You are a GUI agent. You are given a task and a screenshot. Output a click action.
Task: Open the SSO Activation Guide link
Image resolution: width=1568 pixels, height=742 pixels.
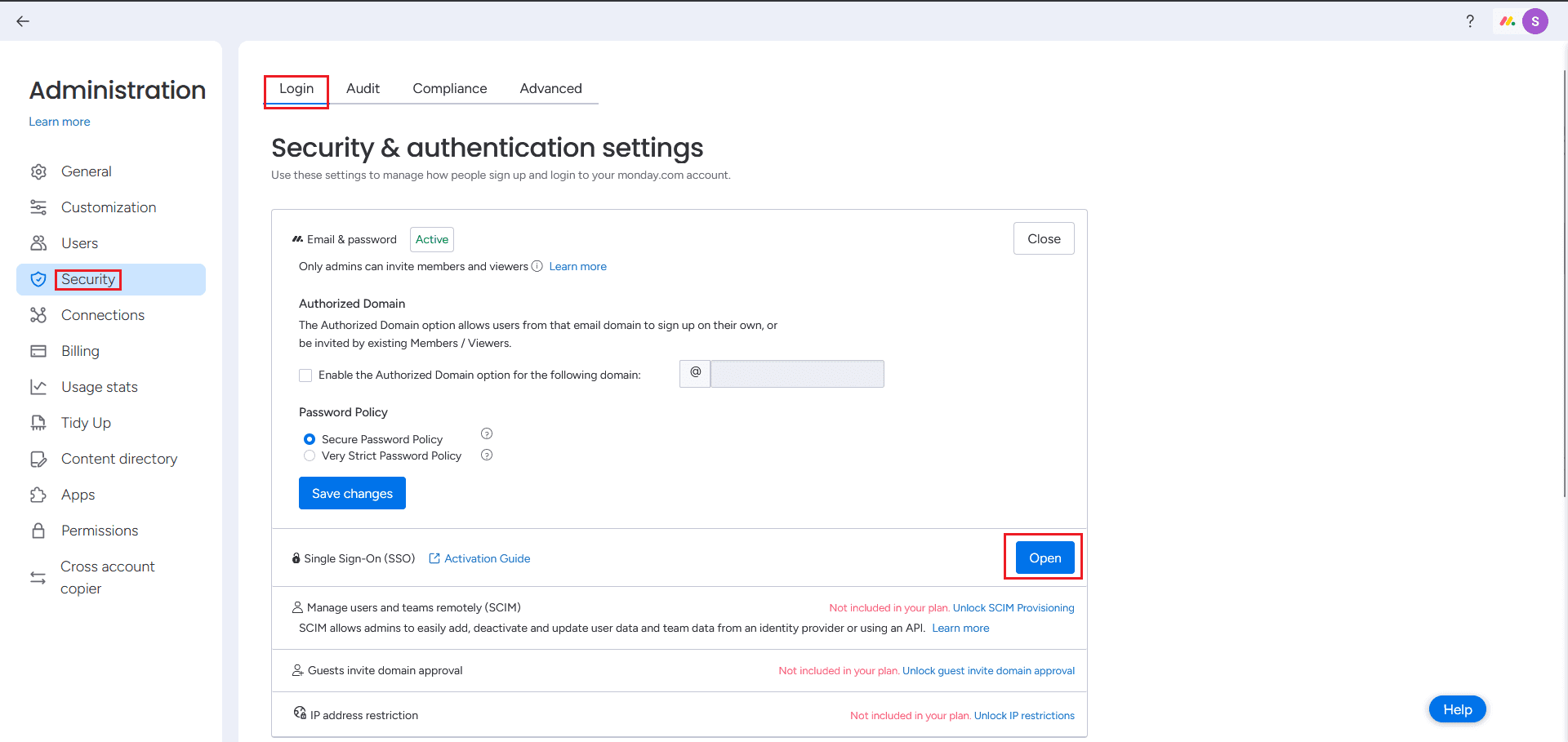point(487,558)
